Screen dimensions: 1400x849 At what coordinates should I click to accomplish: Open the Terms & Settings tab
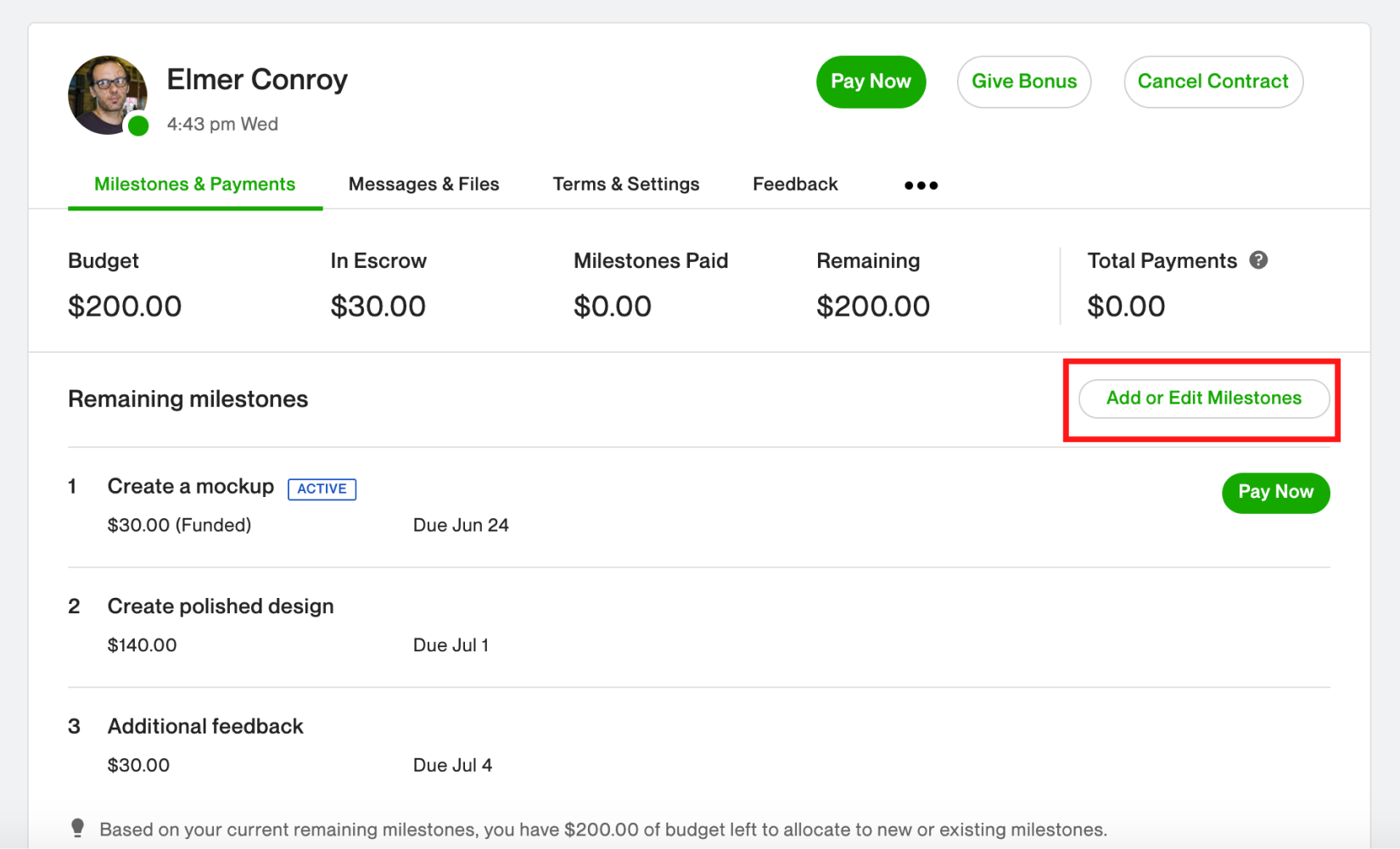[x=626, y=183]
